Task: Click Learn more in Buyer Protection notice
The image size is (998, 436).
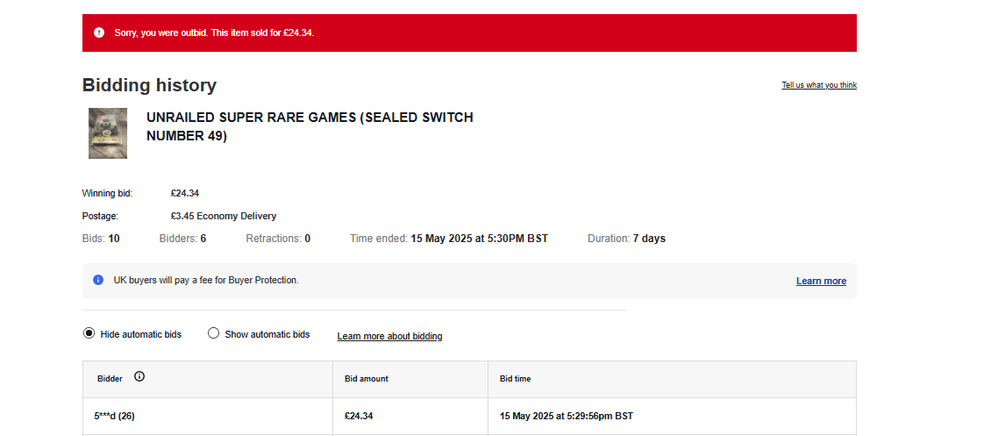Action: (820, 281)
